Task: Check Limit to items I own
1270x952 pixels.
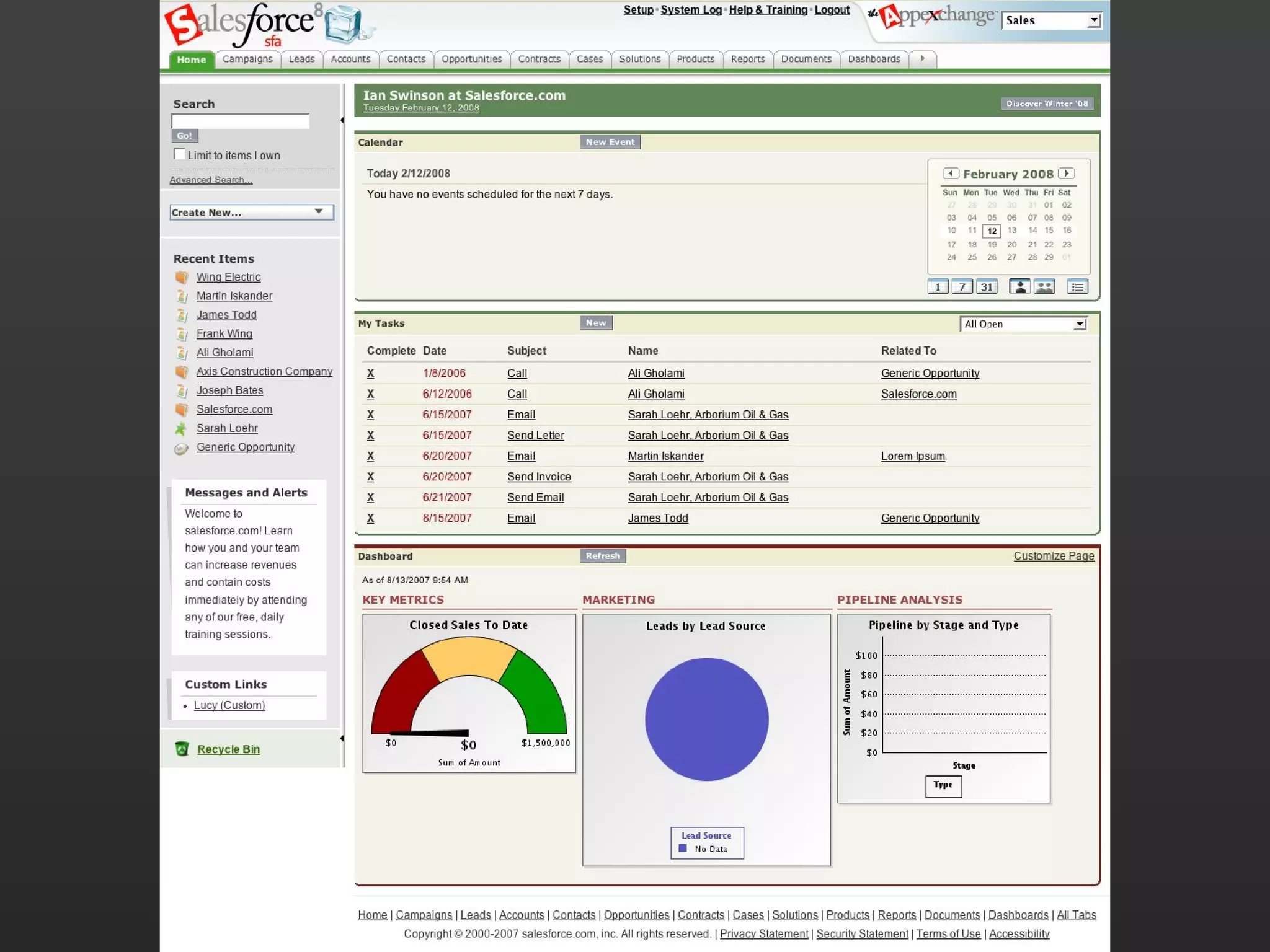Action: 179,154
